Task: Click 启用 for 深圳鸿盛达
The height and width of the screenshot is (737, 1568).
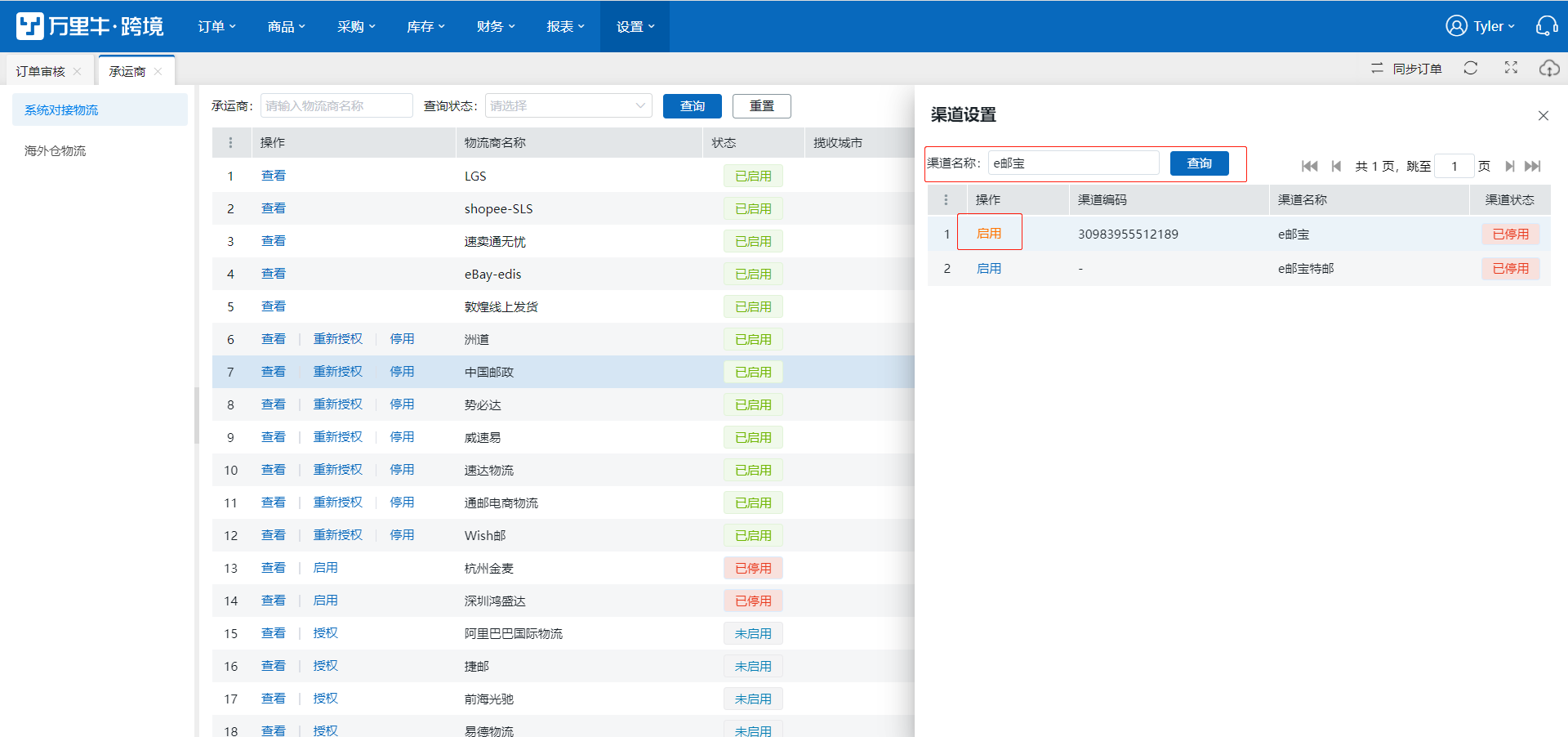Action: [x=325, y=601]
